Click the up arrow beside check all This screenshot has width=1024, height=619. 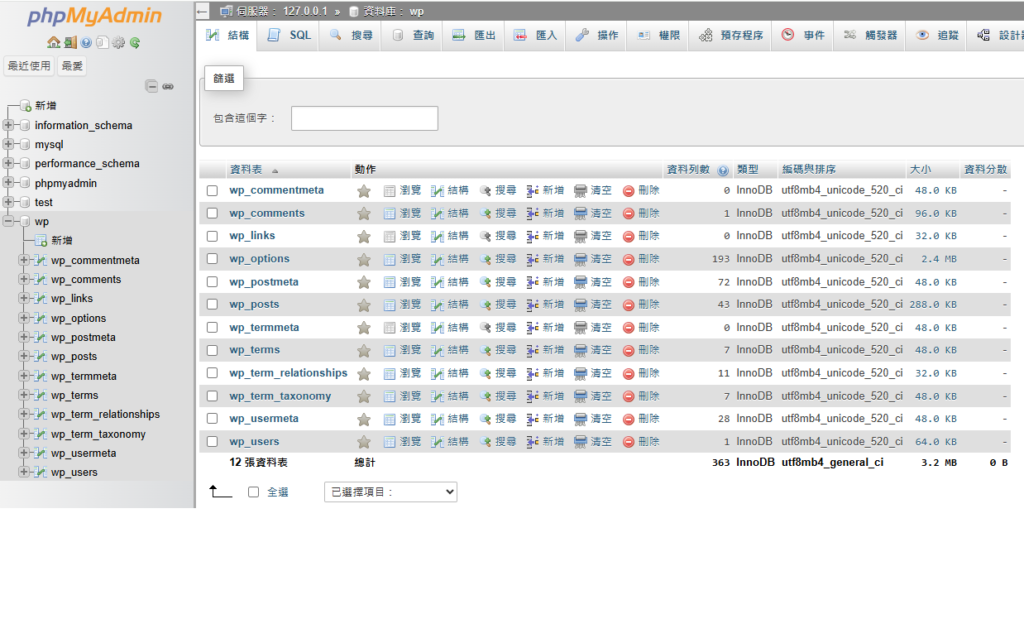tap(220, 491)
